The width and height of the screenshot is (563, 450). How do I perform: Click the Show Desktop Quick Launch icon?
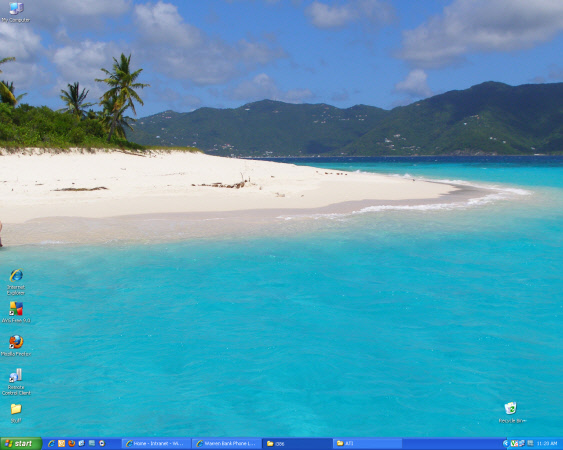(x=92, y=444)
